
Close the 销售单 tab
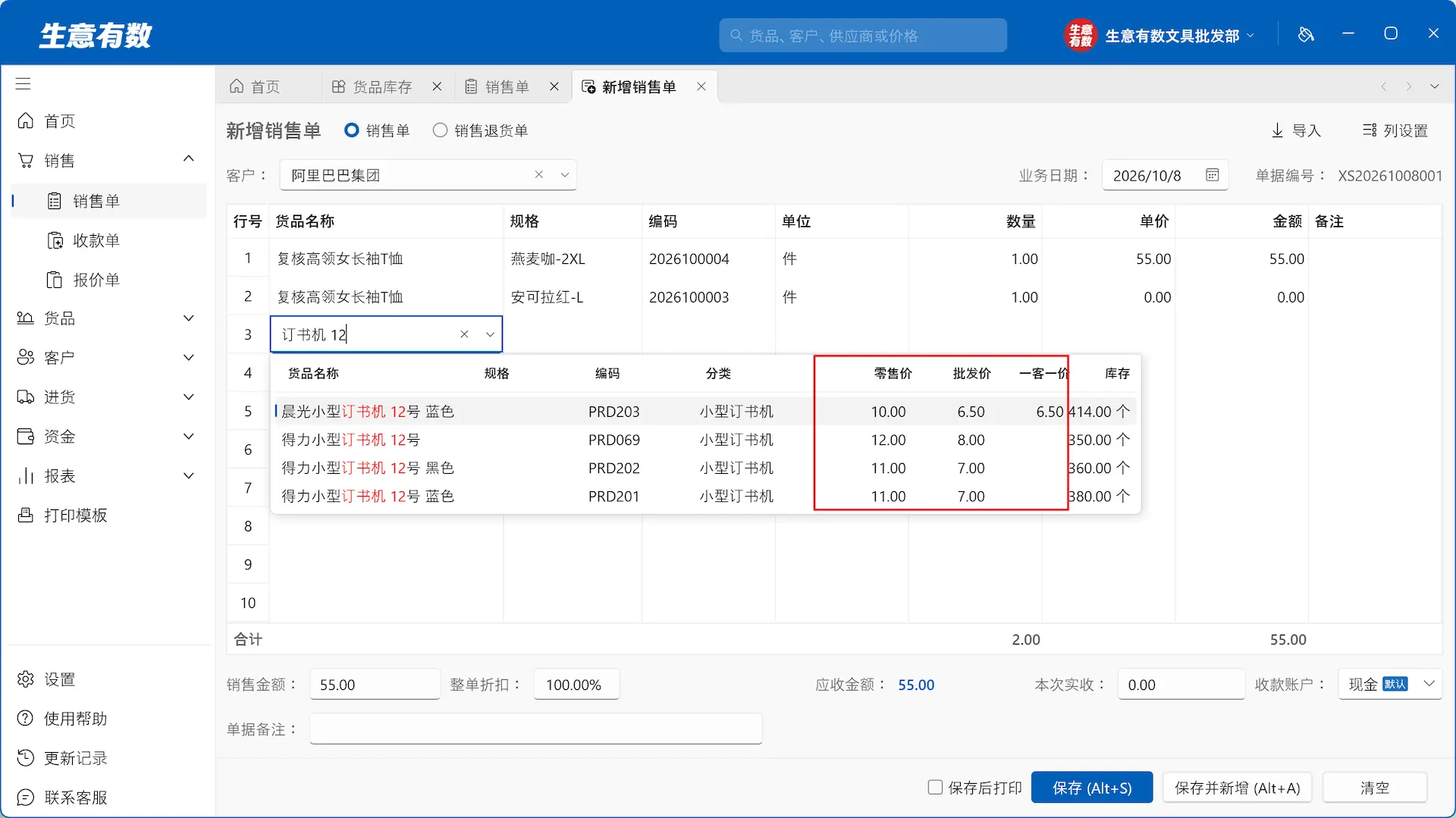coord(554,86)
